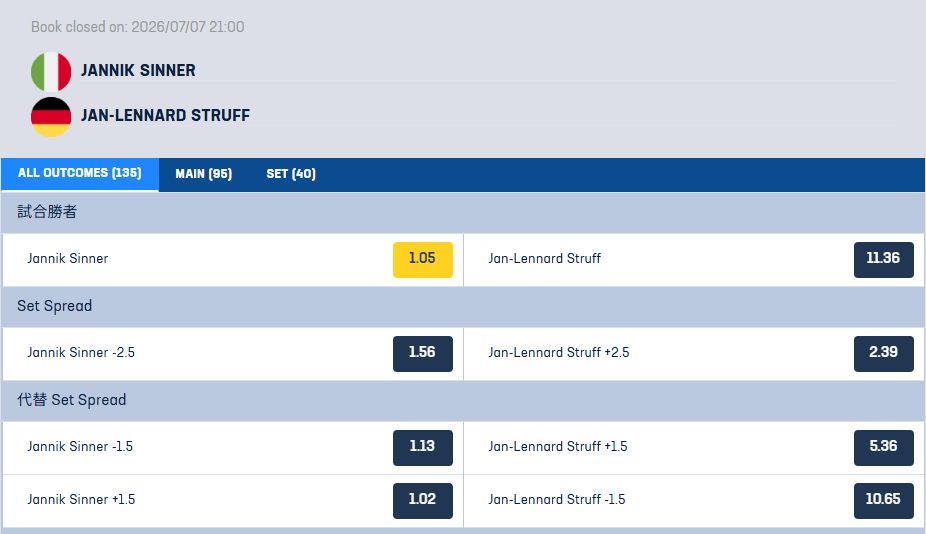926x534 pixels.
Task: Collapse the 代替 Set Spread market header
Action: pyautogui.click(x=463, y=400)
